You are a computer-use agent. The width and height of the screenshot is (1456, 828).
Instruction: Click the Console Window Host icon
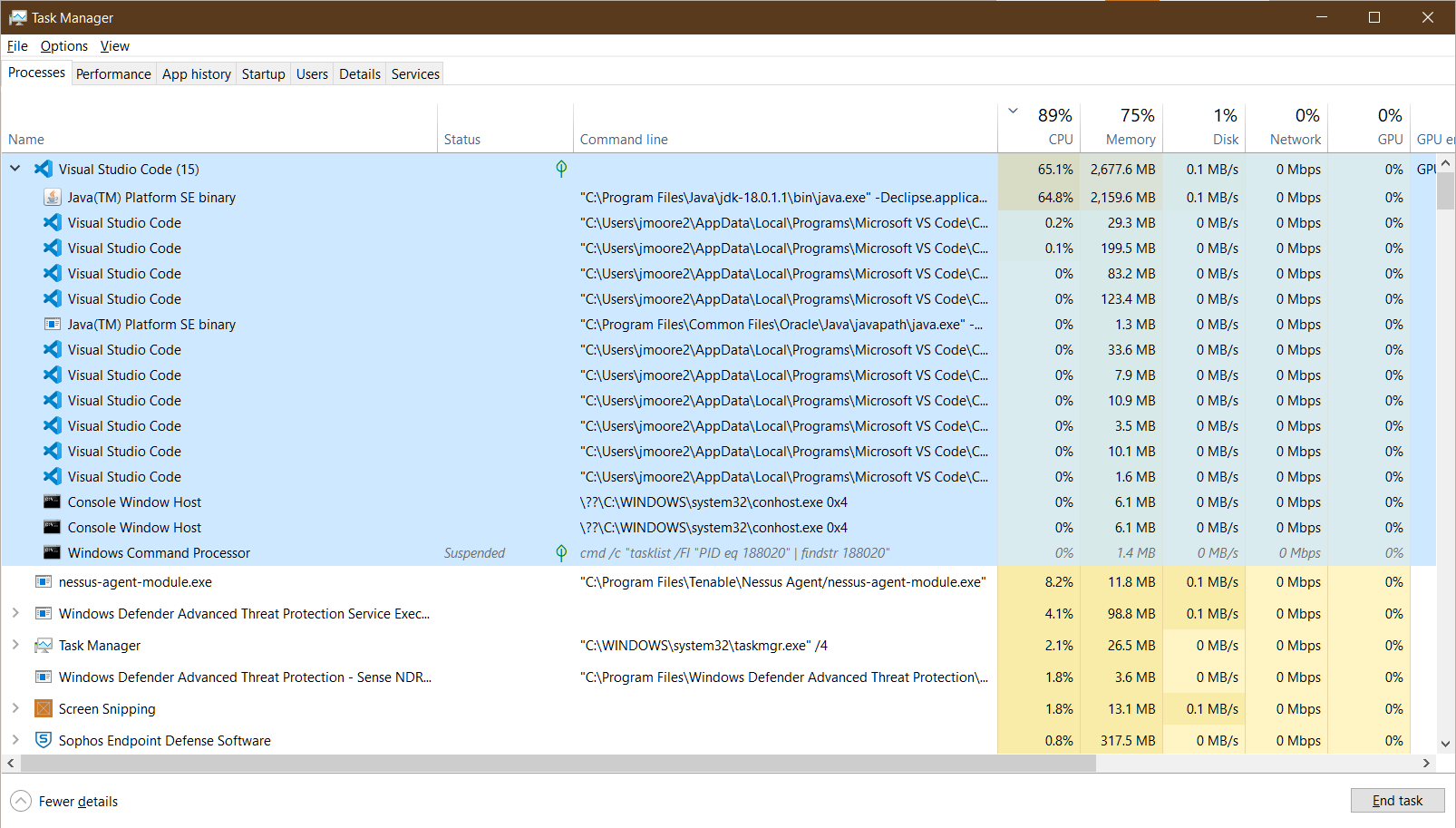[52, 502]
